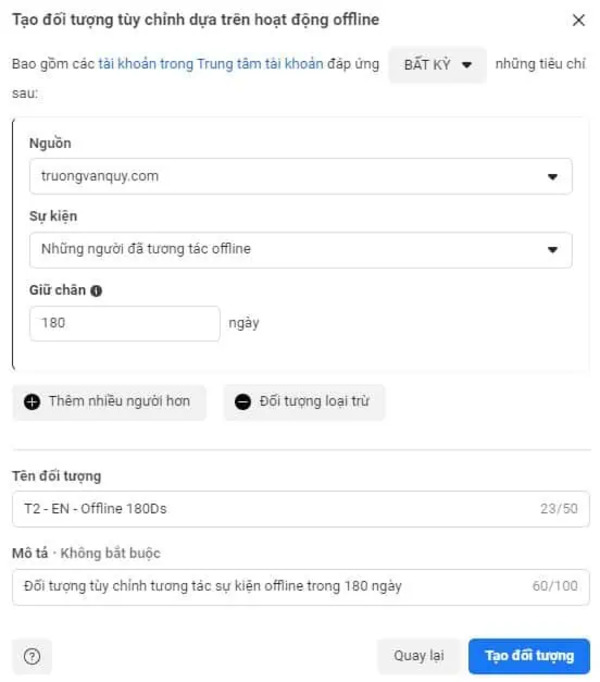
Task: Click the info icon beside Giữ chân
Action: 97,291
